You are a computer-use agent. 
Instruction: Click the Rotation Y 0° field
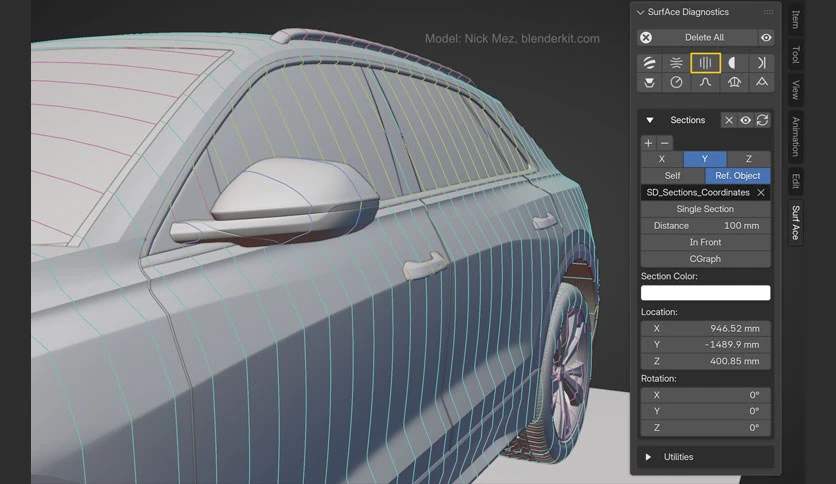(705, 411)
